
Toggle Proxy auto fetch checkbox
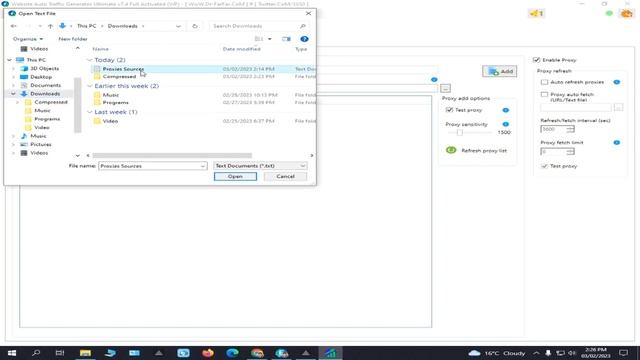point(544,95)
